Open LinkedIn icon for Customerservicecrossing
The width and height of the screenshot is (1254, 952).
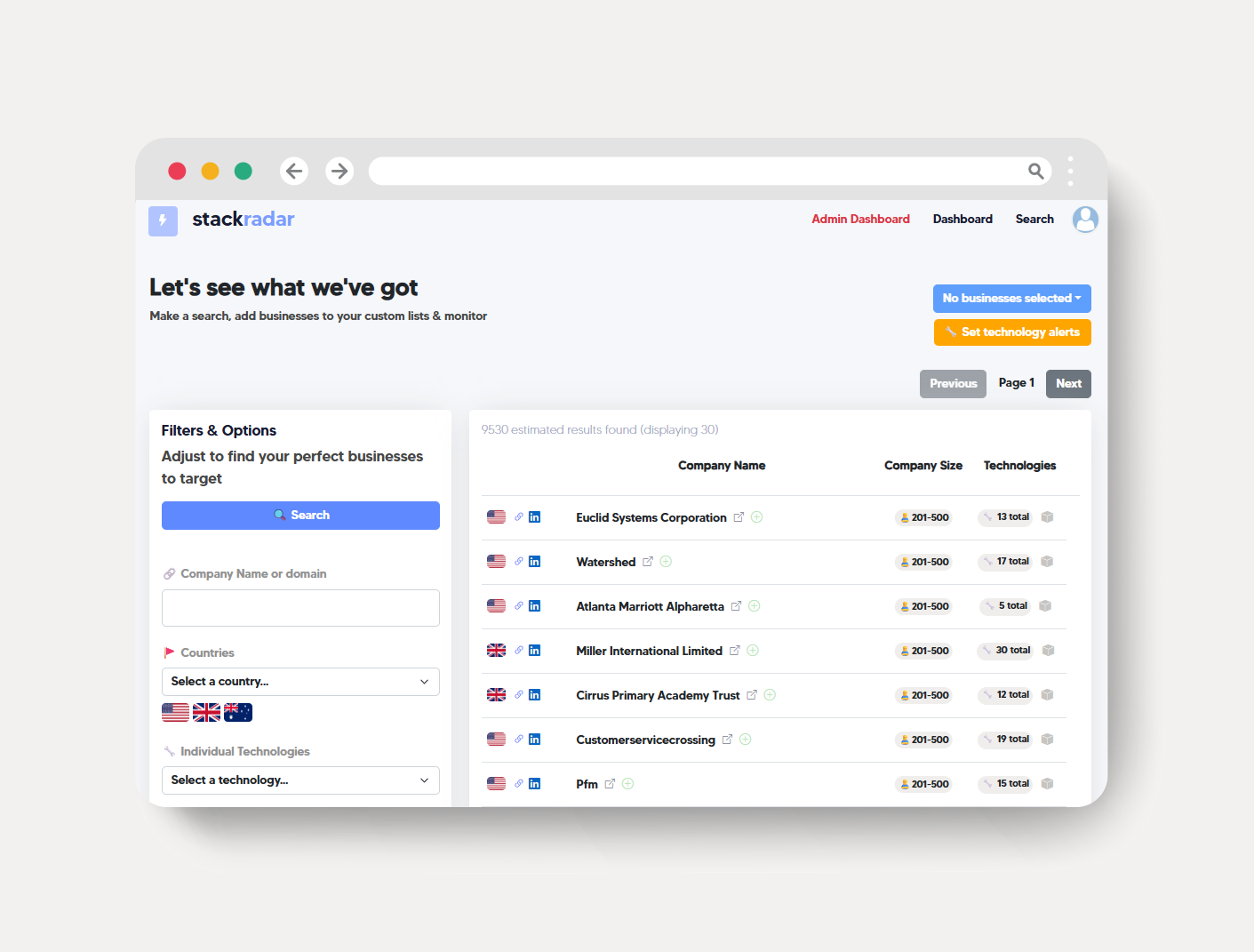pyautogui.click(x=535, y=740)
